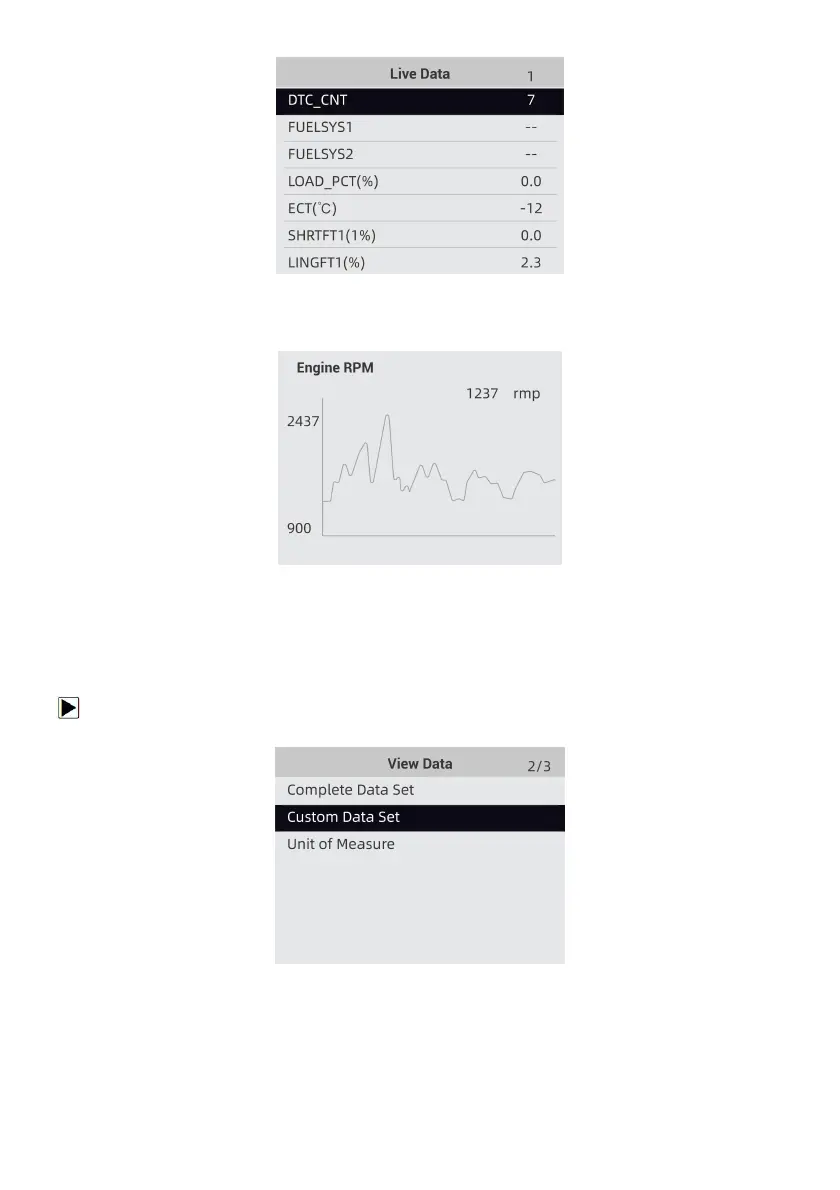Select the SHRTFT1(1%) row
Screen dimensions: 840x1190
click(420, 236)
